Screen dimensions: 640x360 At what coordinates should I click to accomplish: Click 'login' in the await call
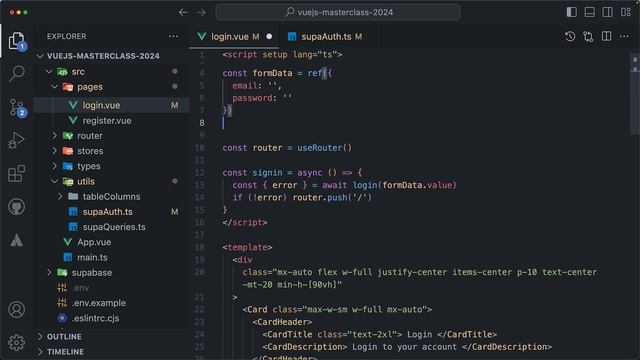coord(365,185)
